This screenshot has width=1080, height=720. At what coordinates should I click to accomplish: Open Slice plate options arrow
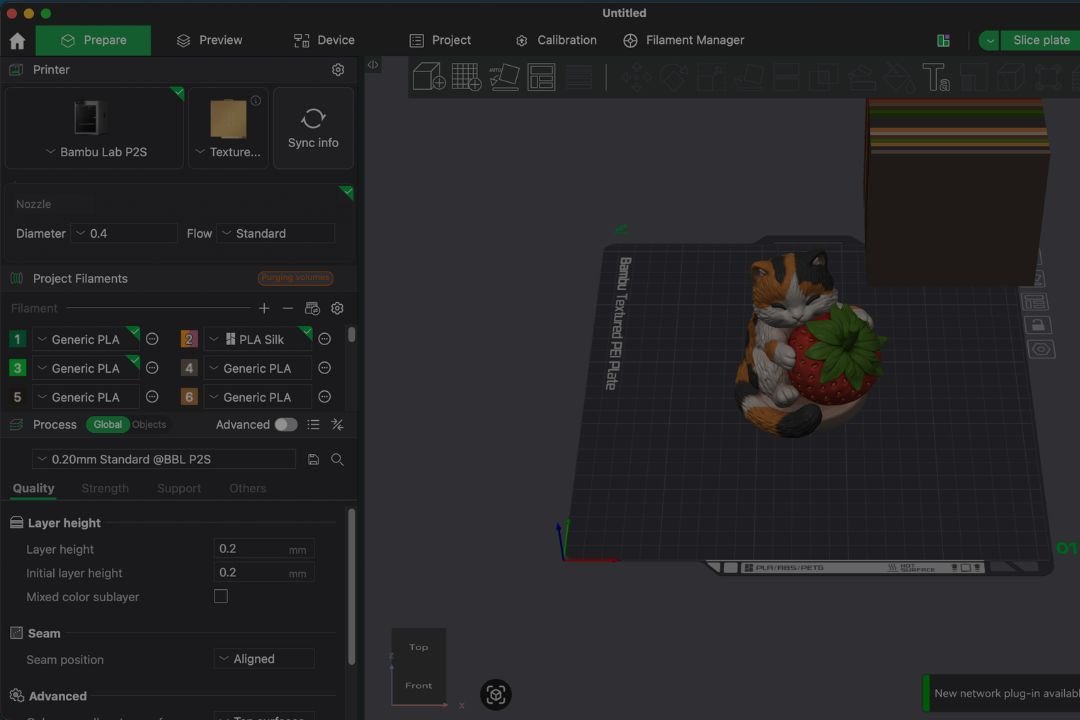[x=989, y=41]
